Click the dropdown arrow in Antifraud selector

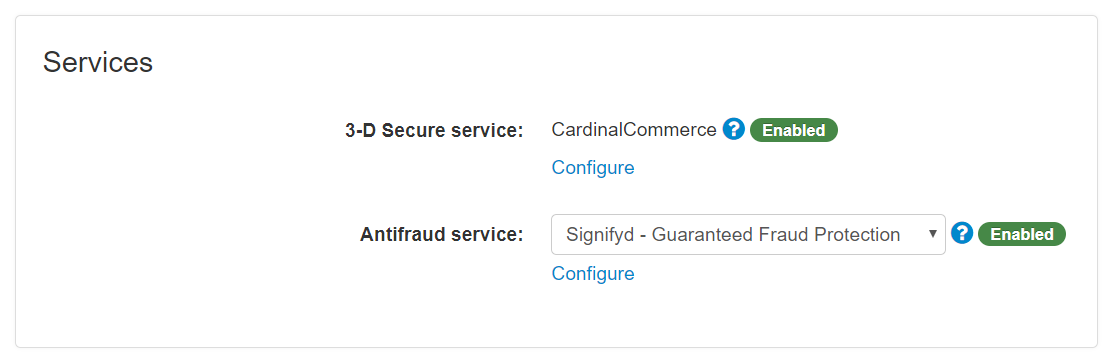(x=932, y=234)
